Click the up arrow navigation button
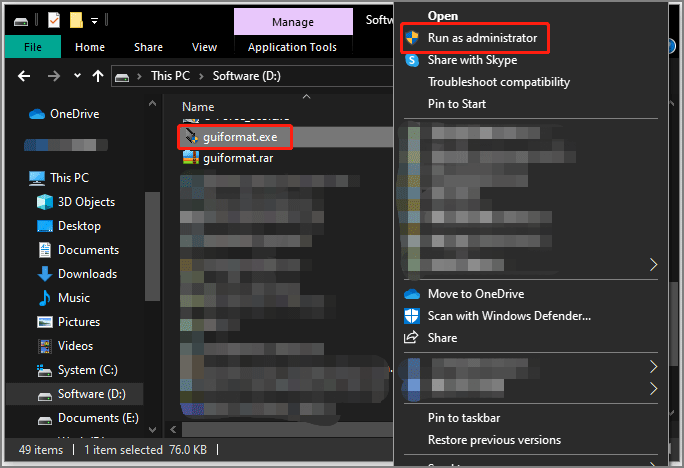This screenshot has height=468, width=684. click(x=98, y=76)
